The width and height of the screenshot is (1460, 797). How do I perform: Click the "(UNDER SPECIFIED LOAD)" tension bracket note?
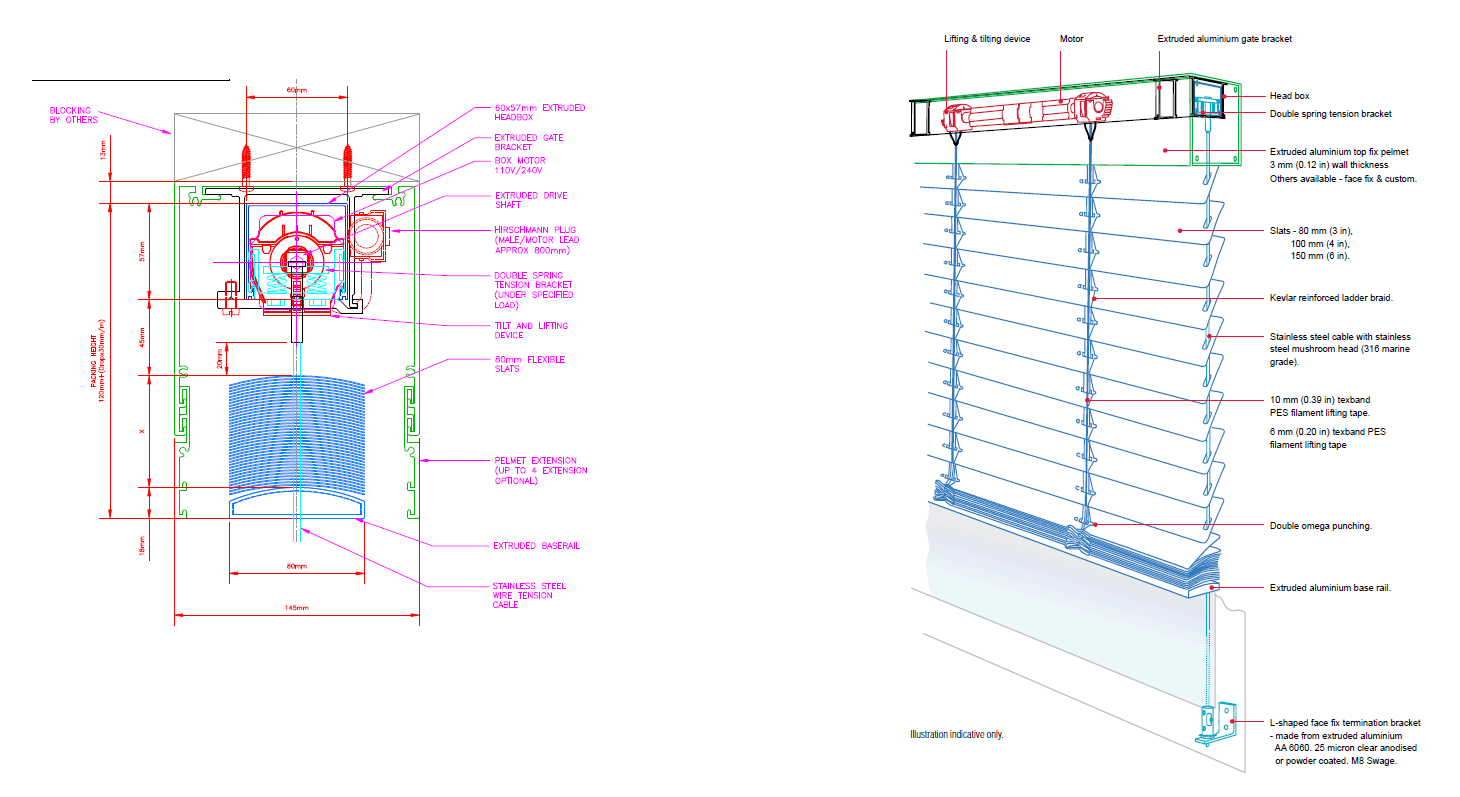point(534,300)
